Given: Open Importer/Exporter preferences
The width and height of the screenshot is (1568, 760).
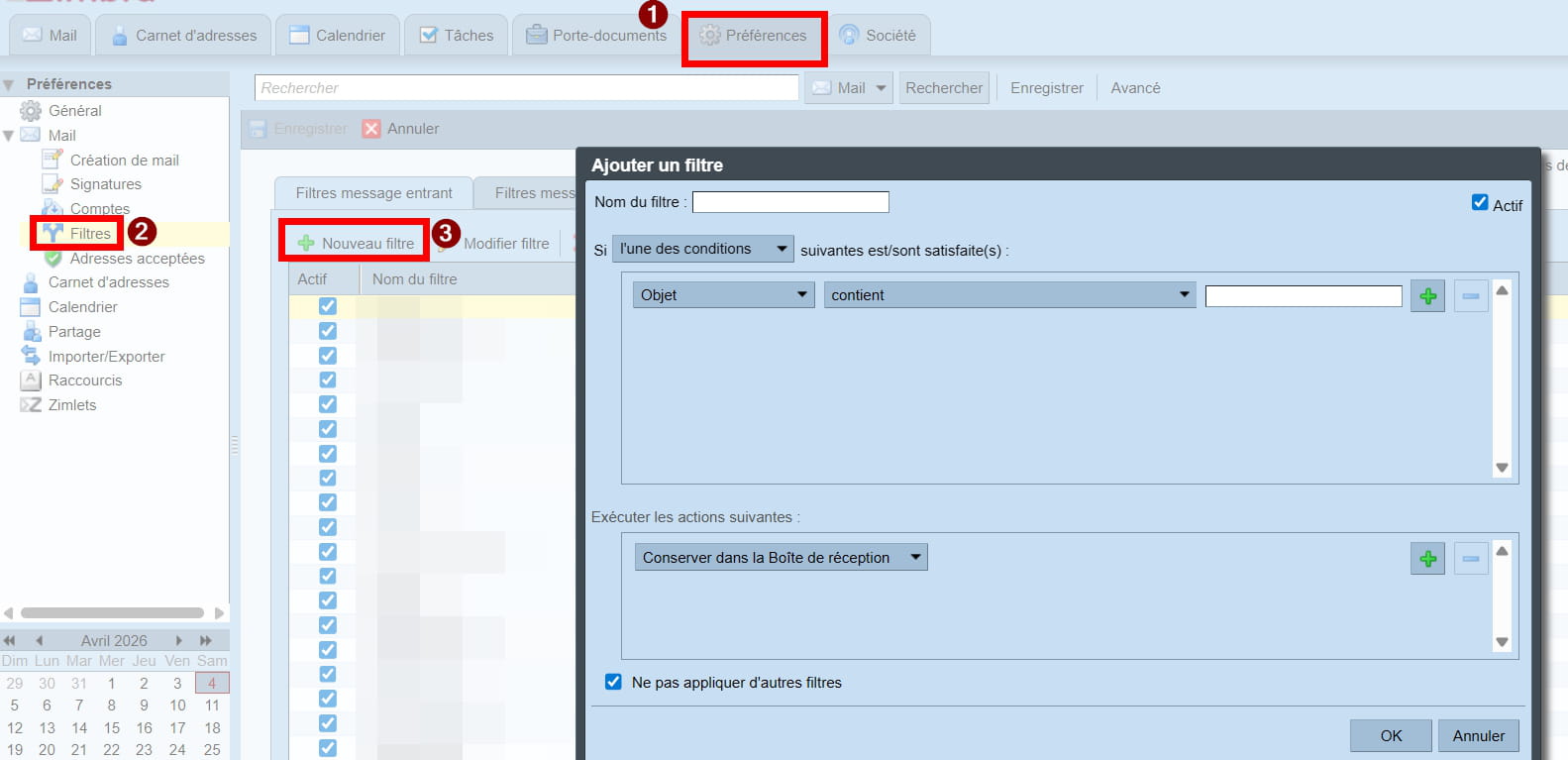Looking at the screenshot, I should pos(106,357).
